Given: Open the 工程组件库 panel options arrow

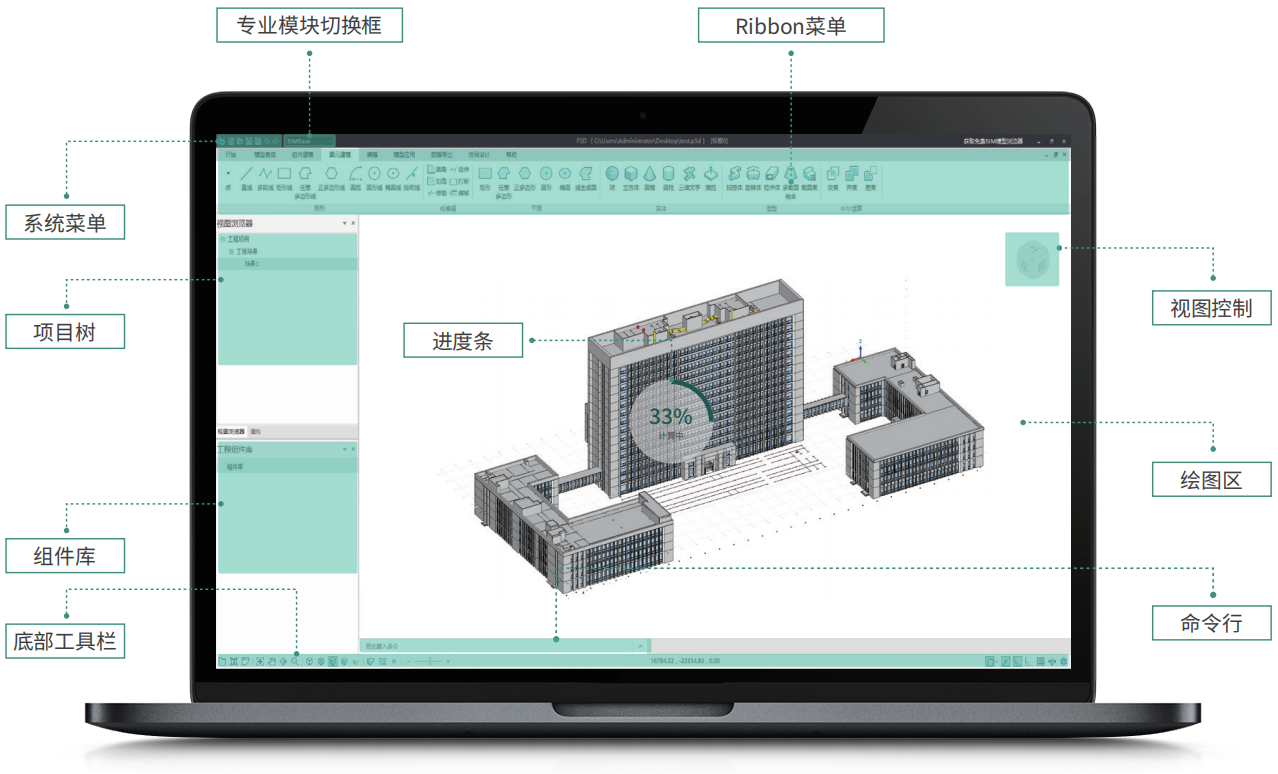Looking at the screenshot, I should [x=345, y=449].
